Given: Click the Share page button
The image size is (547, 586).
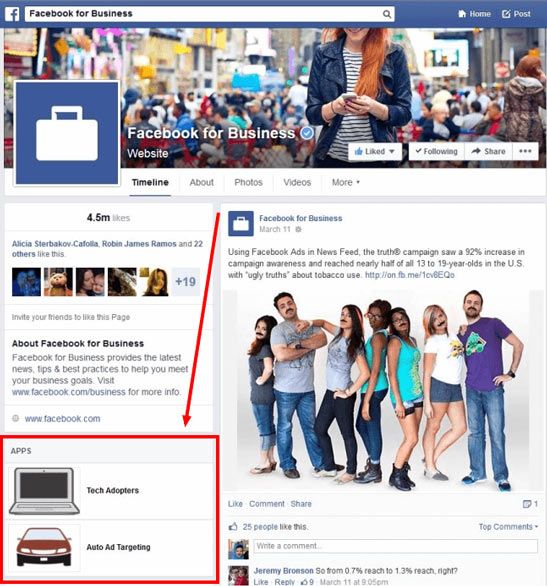Looking at the screenshot, I should point(488,151).
